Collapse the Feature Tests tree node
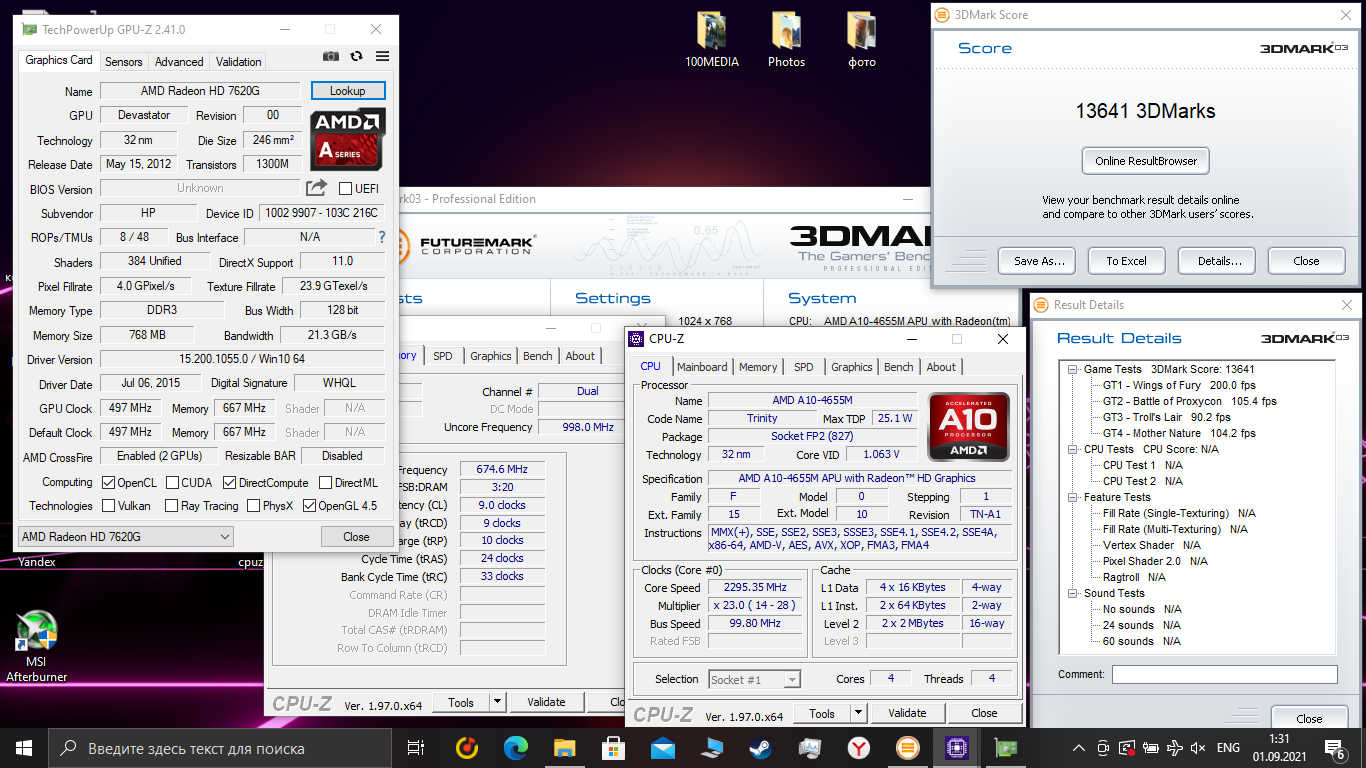The width and height of the screenshot is (1366, 768). (x=1075, y=497)
